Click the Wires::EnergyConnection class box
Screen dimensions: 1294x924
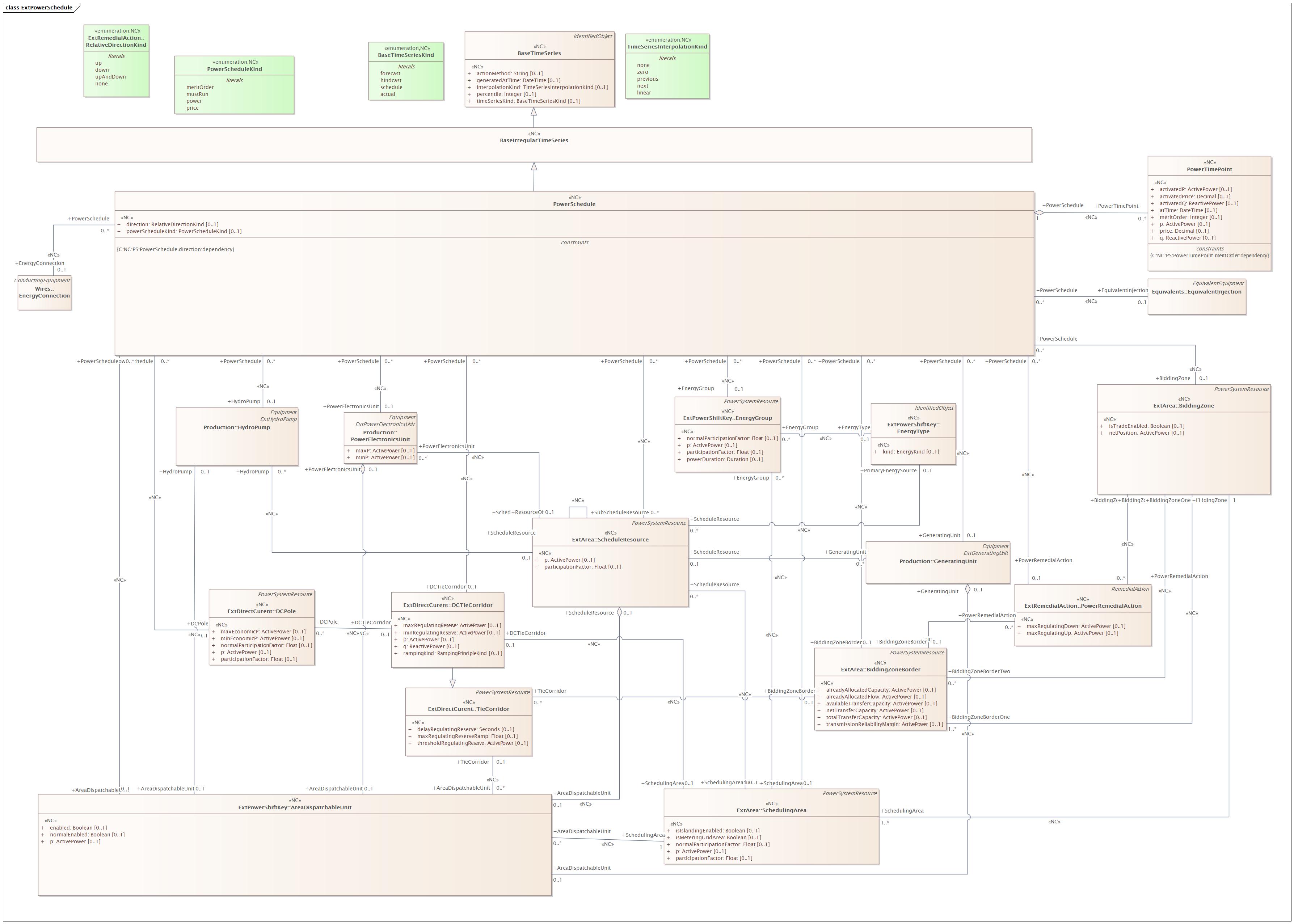click(x=45, y=293)
